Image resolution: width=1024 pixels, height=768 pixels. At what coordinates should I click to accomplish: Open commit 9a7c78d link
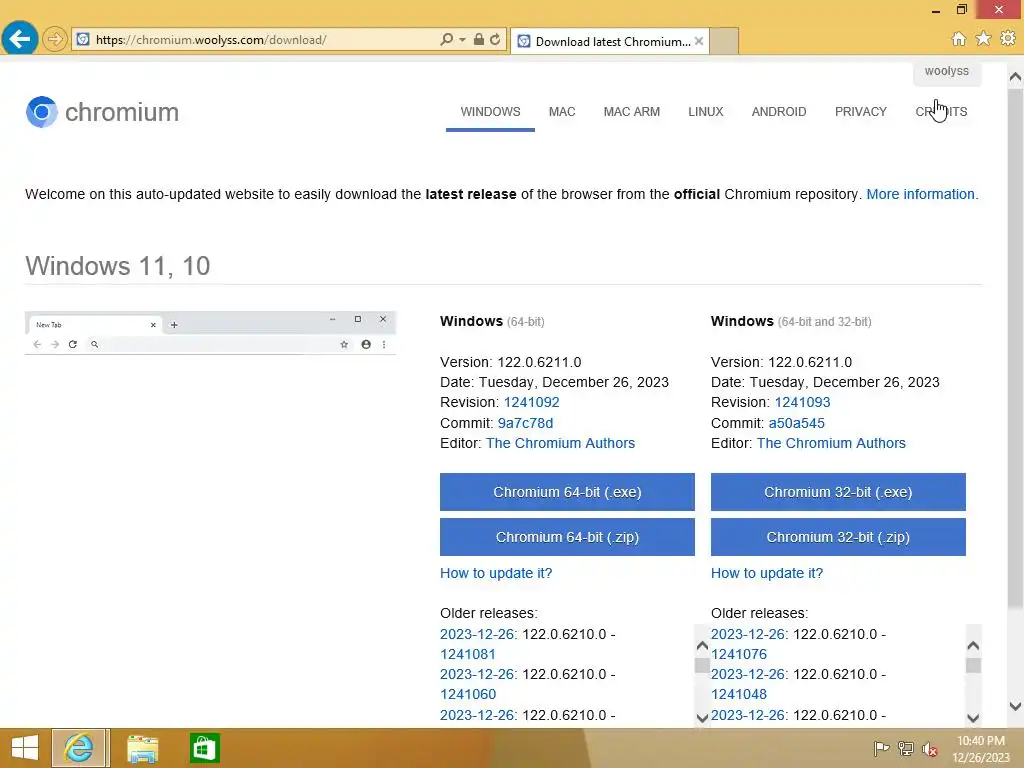[525, 423]
